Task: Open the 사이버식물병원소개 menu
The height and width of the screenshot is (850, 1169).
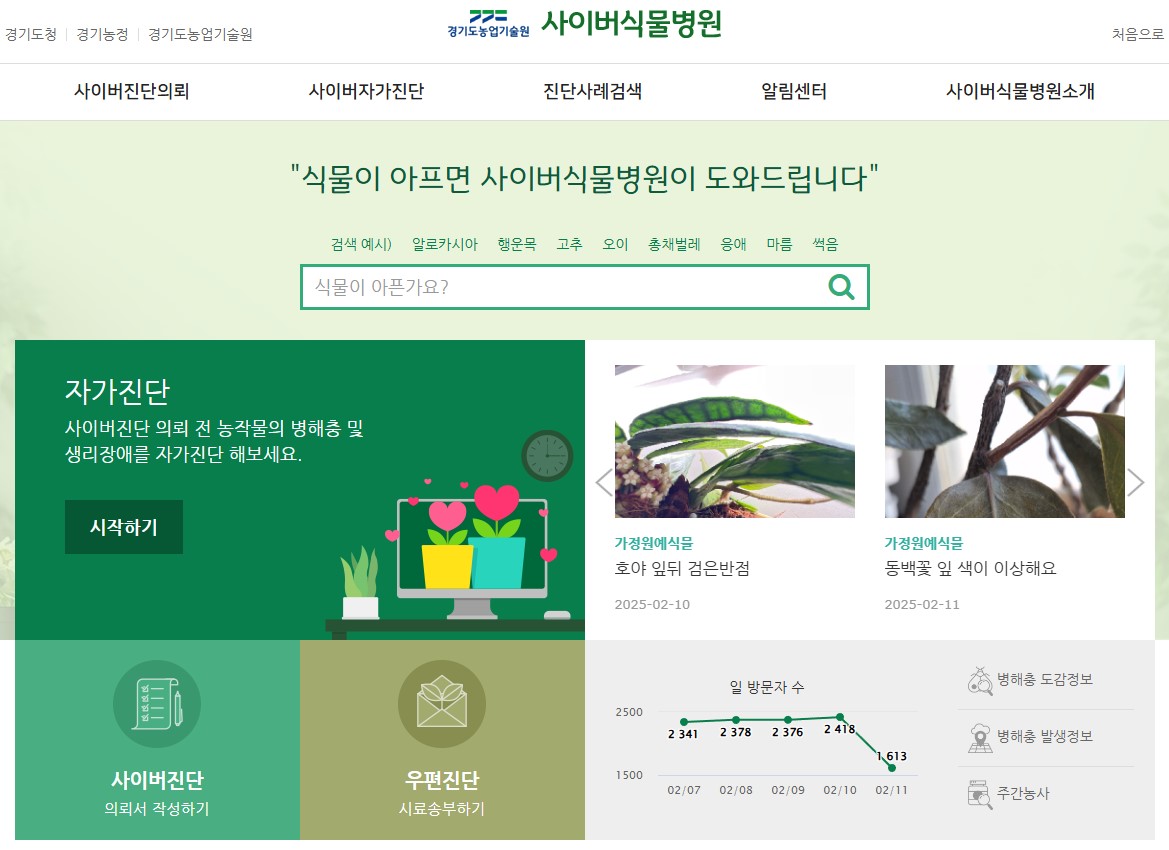Action: [1021, 91]
